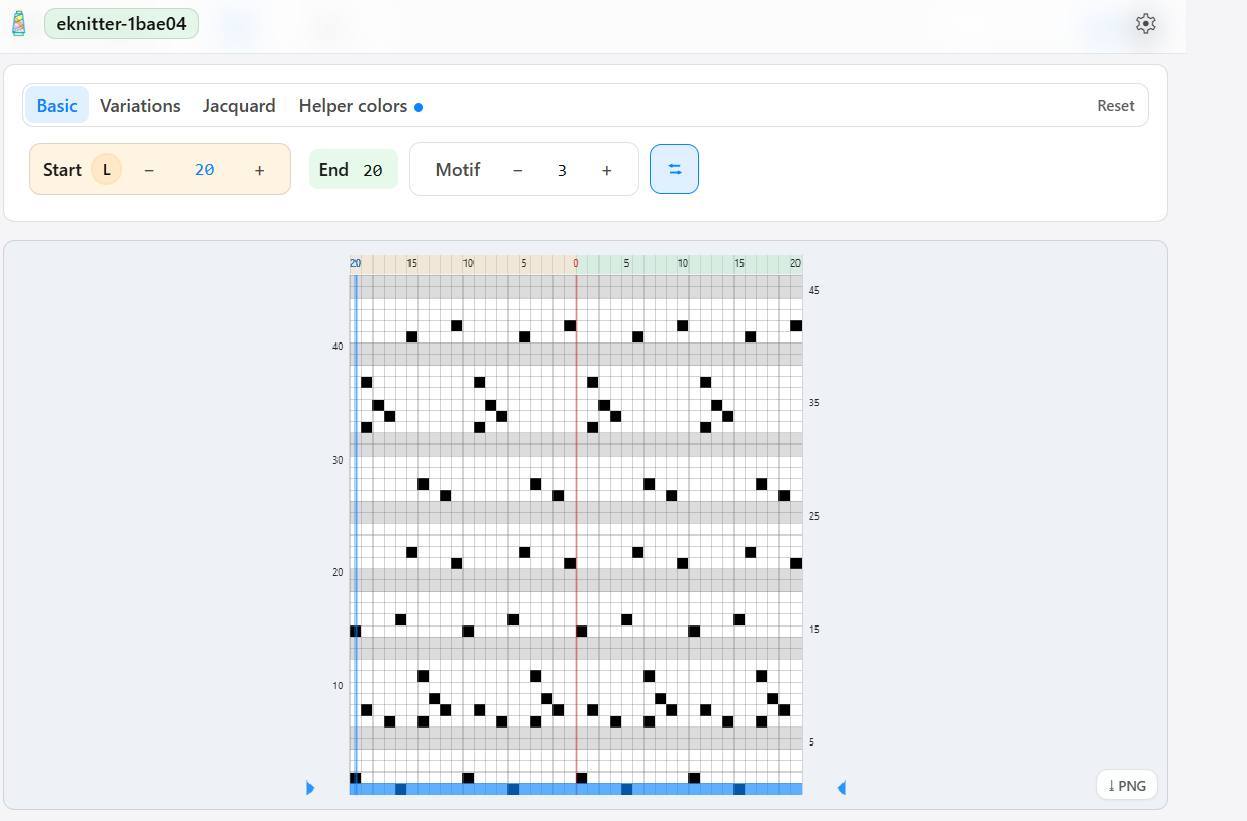Screen dimensions: 1247x821
Task: Open the settings gear icon
Action: 1145,24
